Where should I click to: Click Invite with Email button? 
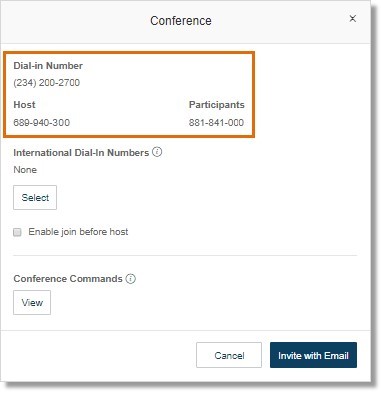click(x=313, y=355)
